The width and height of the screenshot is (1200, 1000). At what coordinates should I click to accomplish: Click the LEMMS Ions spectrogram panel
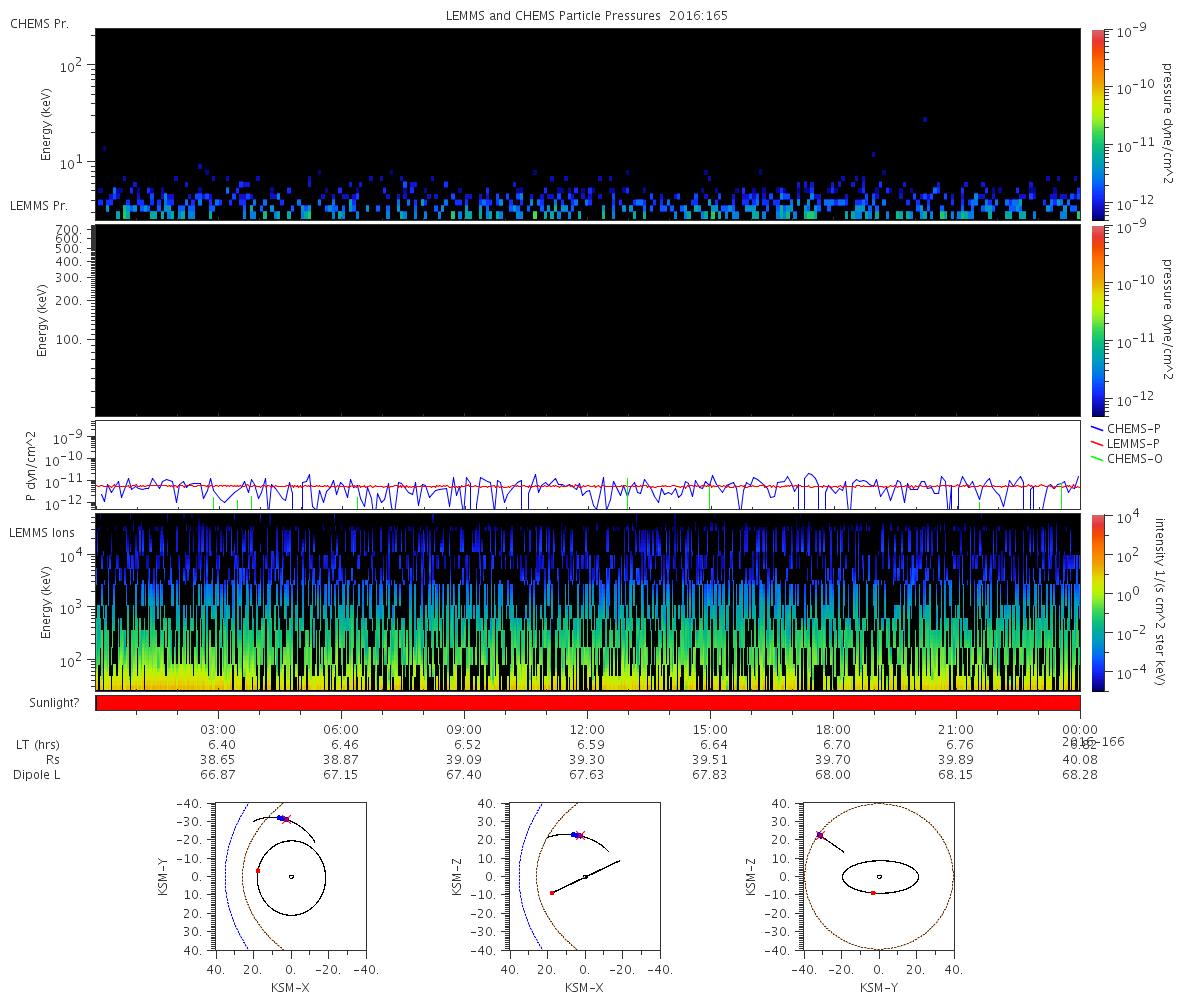point(588,603)
